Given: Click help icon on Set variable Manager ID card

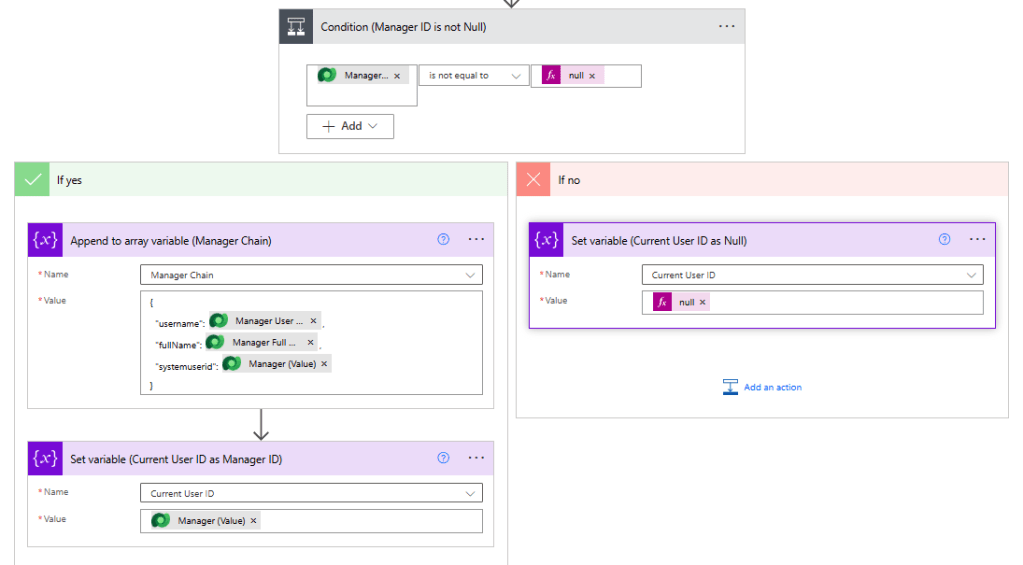Looking at the screenshot, I should [x=444, y=458].
